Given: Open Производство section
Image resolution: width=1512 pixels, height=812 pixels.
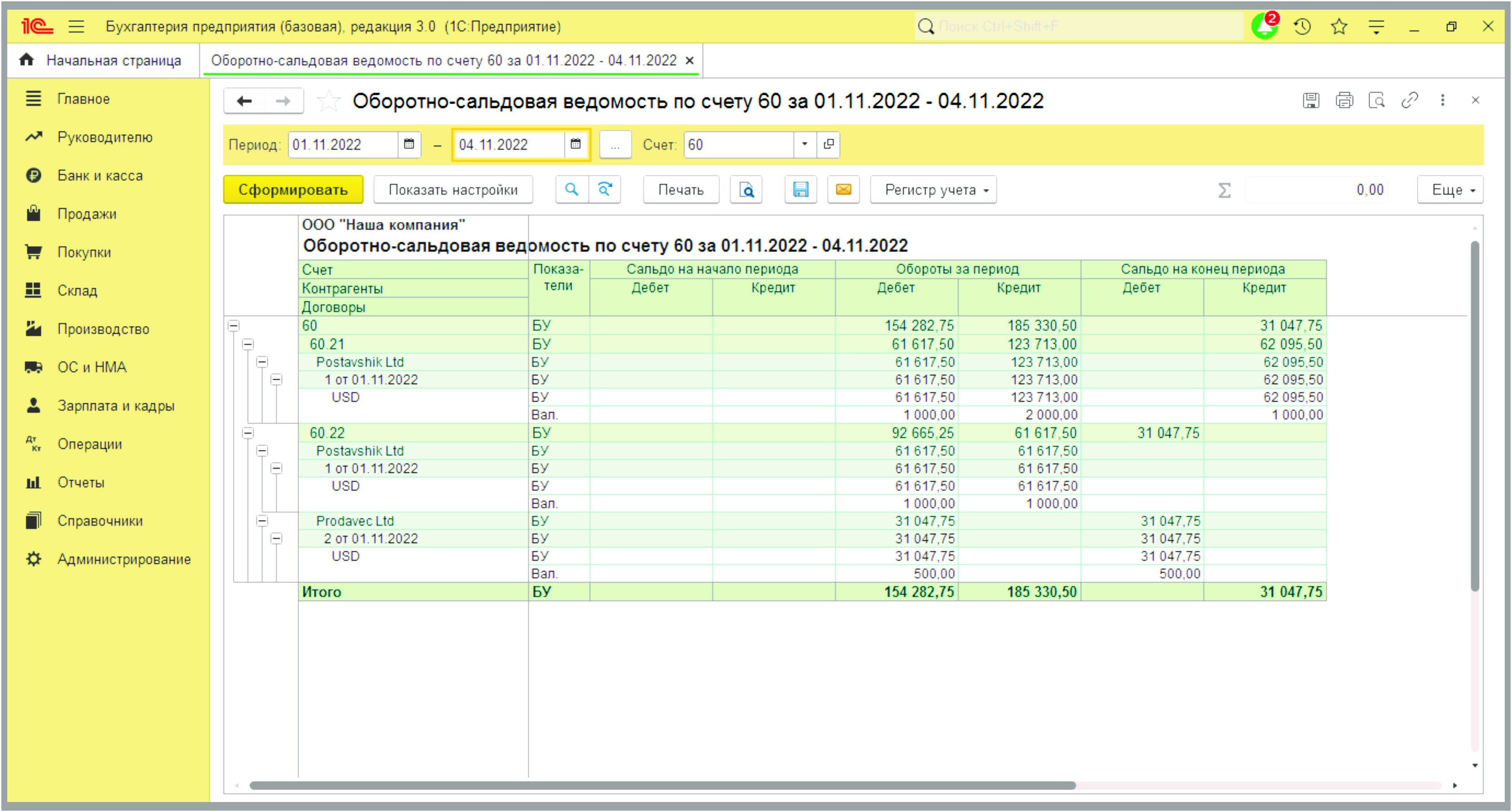Looking at the screenshot, I should [103, 328].
